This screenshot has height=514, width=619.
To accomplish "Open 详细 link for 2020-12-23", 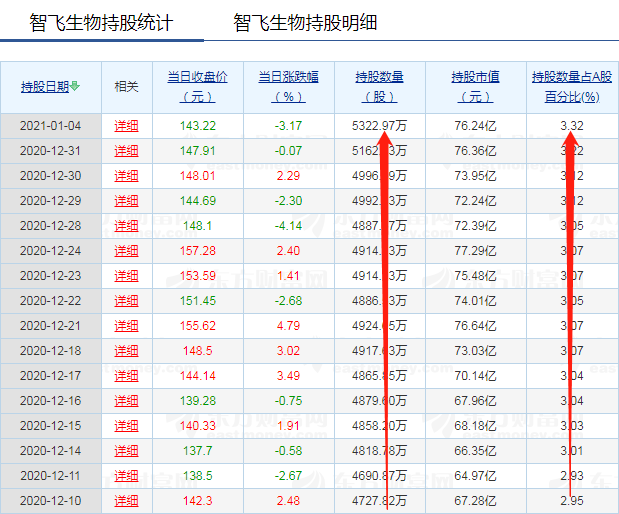I will click(126, 276).
